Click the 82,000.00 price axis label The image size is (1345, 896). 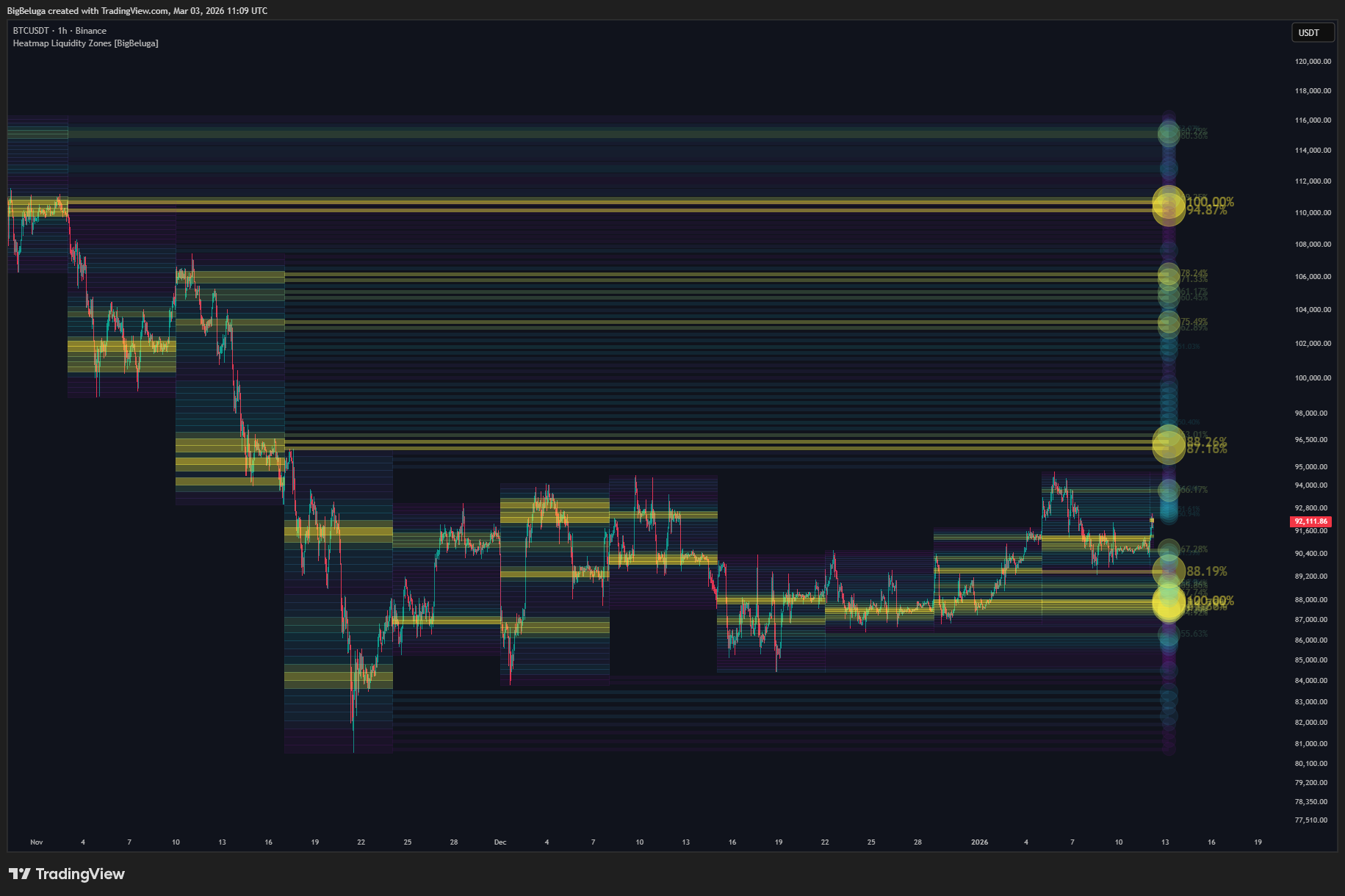[x=1311, y=723]
